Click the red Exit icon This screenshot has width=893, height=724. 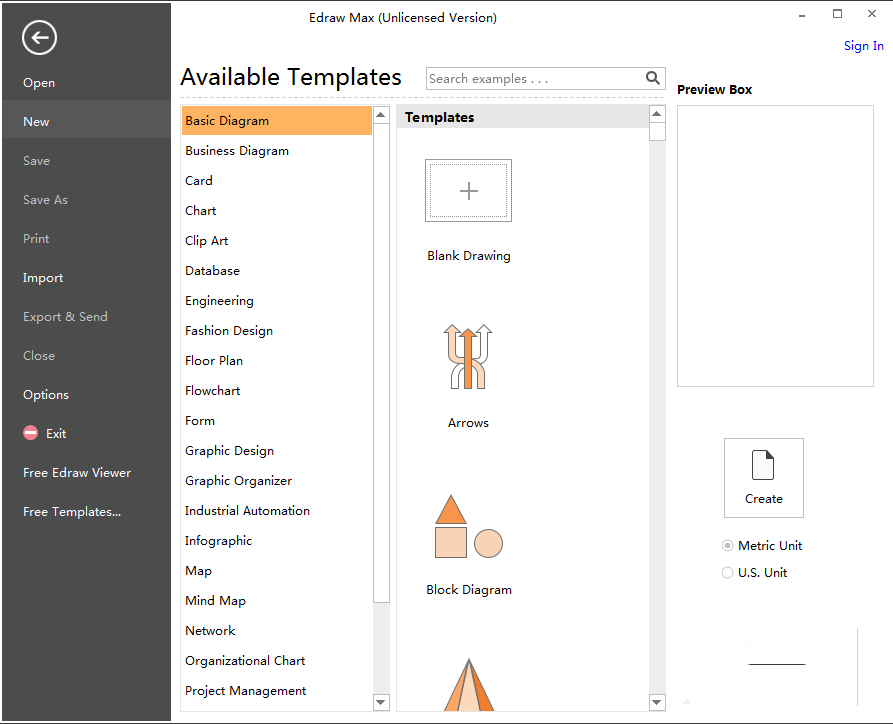pyautogui.click(x=31, y=433)
